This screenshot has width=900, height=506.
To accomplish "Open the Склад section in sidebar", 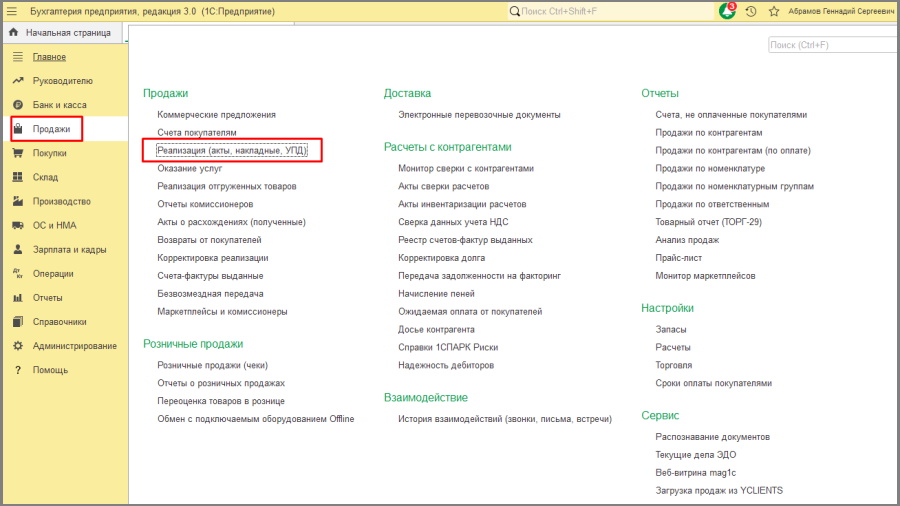I will [x=45, y=177].
